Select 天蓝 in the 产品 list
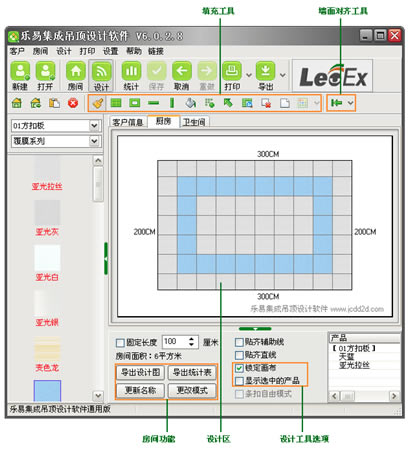 pyautogui.click(x=346, y=357)
